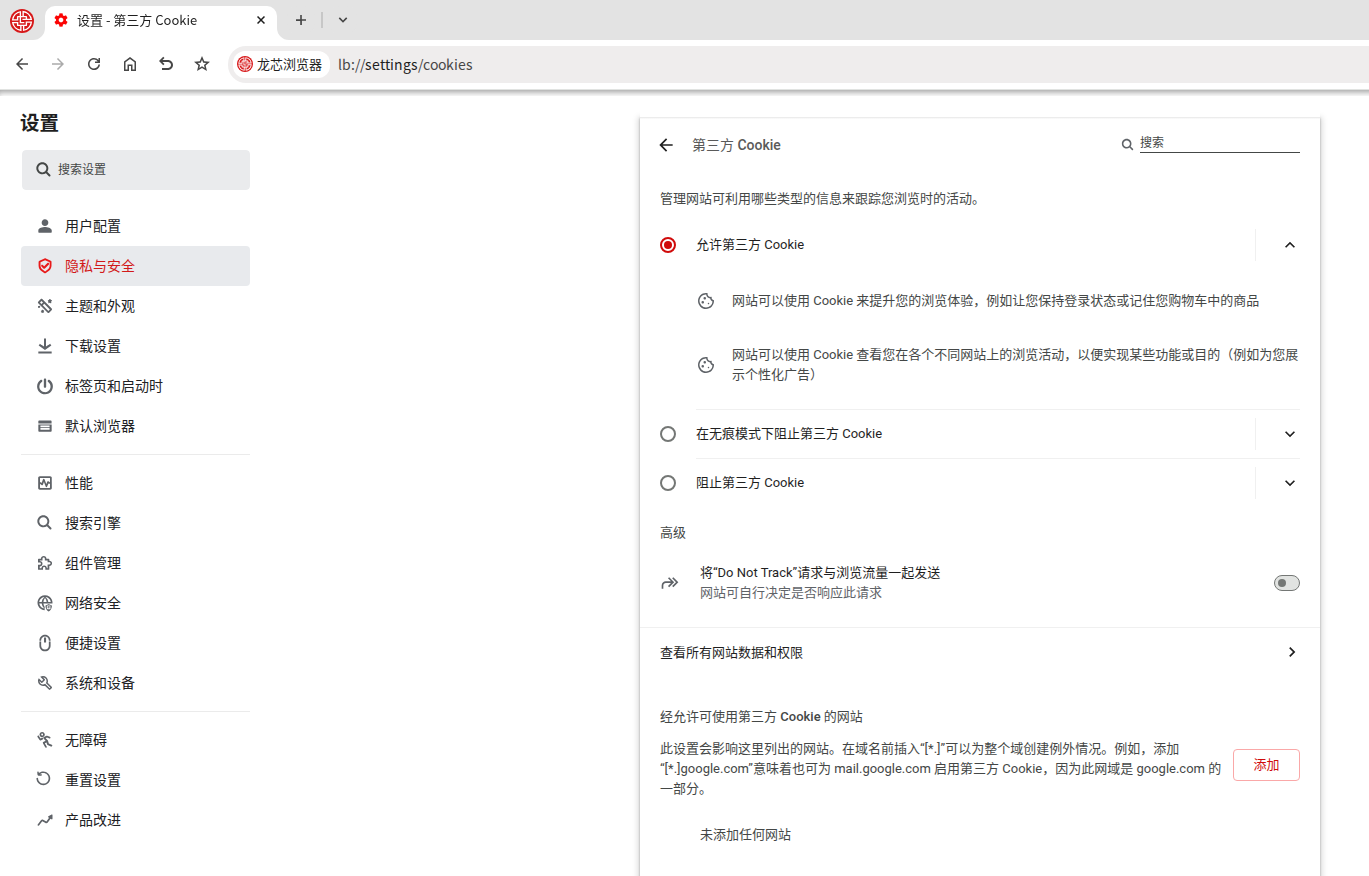This screenshot has width=1369, height=876.
Task: Go to home page via house icon
Action: tap(130, 64)
